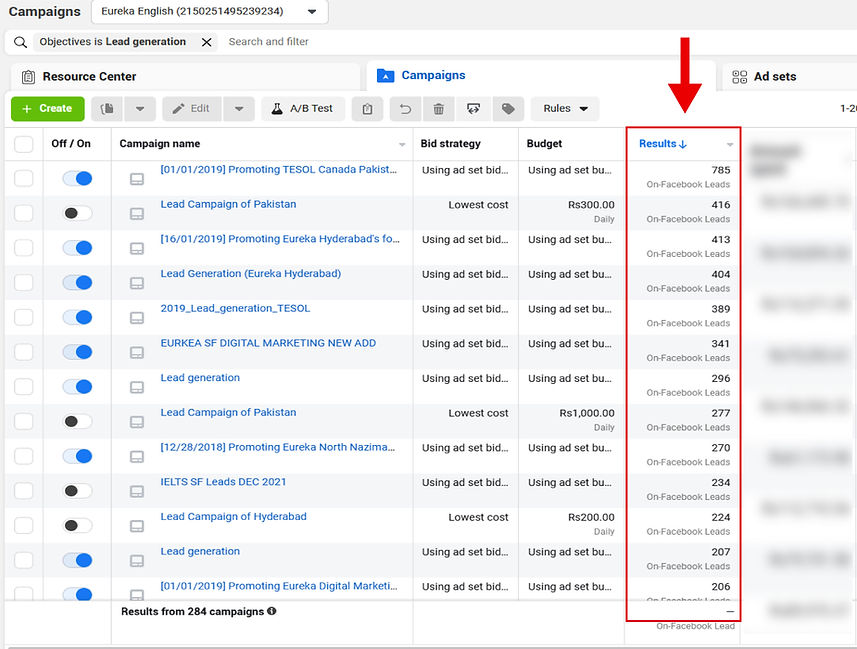857x649 pixels.
Task: Toggle switch for 2019_Lead_generation_TESOL
Action: [77, 317]
